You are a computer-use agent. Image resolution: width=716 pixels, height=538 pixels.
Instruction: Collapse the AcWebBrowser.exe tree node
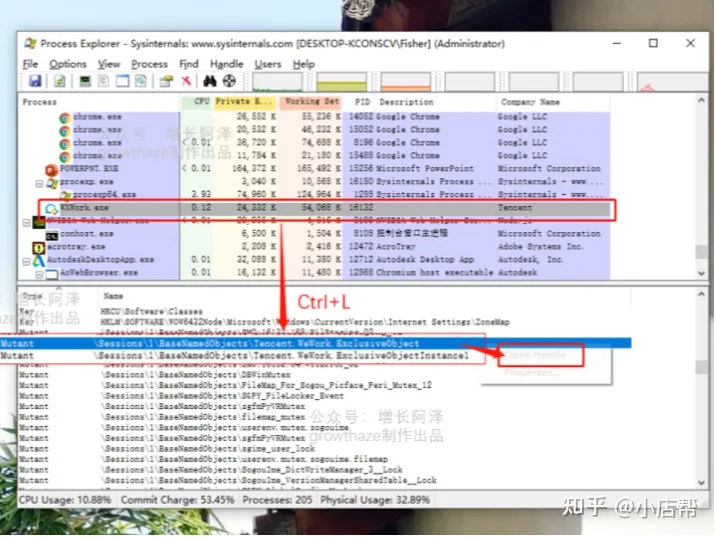(x=39, y=274)
